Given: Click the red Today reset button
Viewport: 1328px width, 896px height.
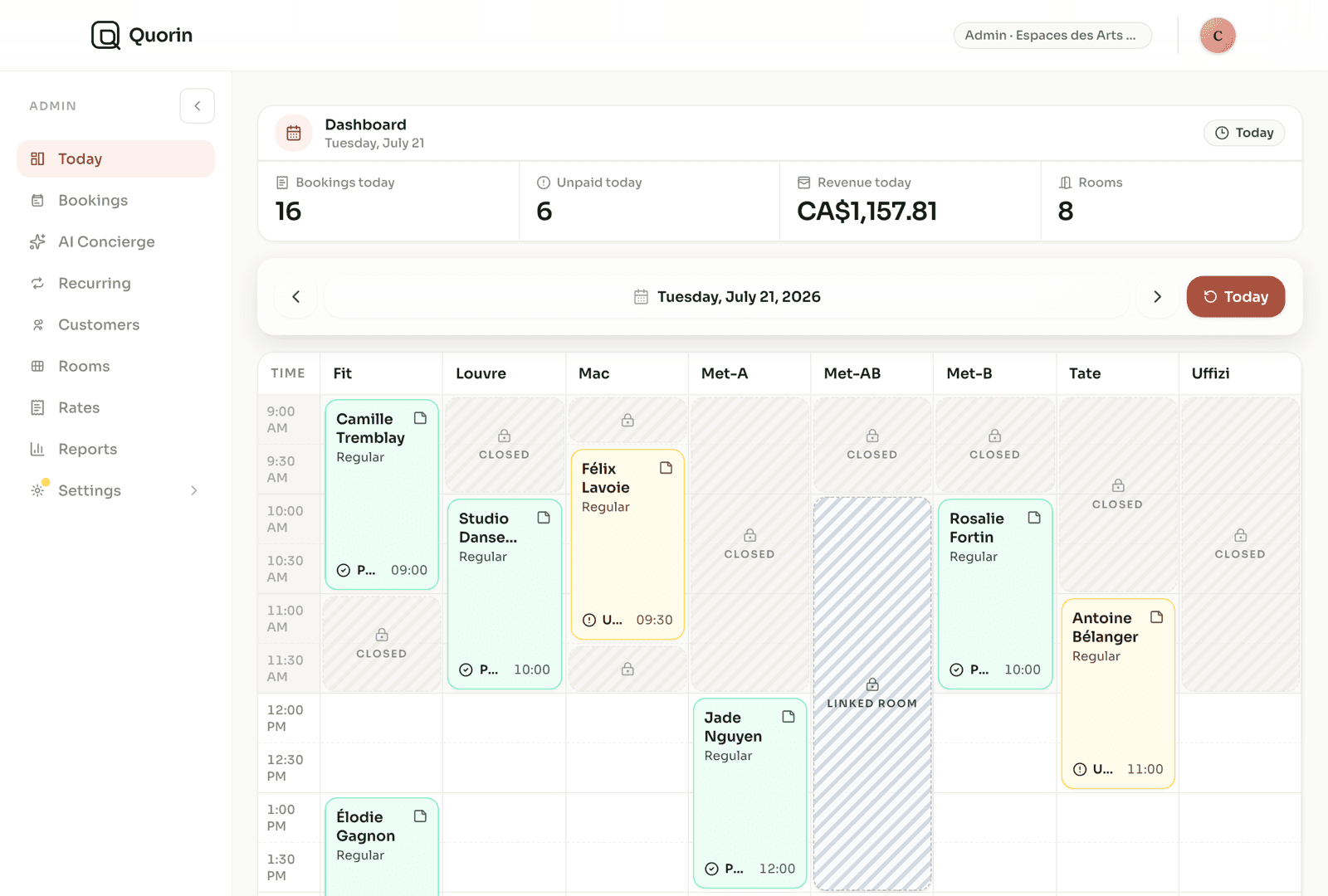Looking at the screenshot, I should coord(1236,297).
